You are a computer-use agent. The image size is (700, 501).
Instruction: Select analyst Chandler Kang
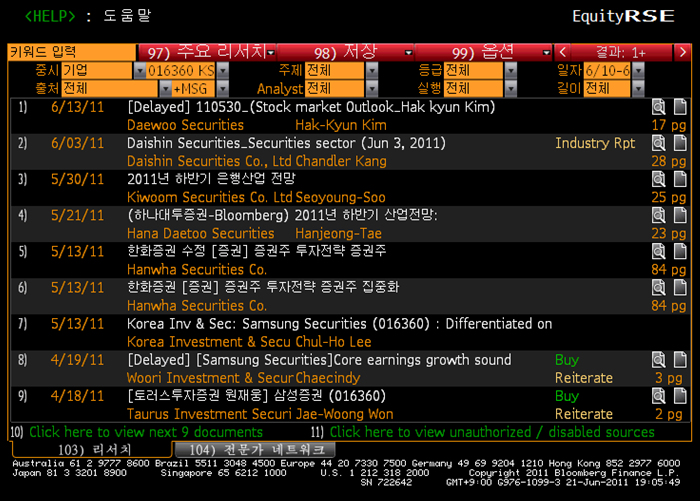[341, 161]
